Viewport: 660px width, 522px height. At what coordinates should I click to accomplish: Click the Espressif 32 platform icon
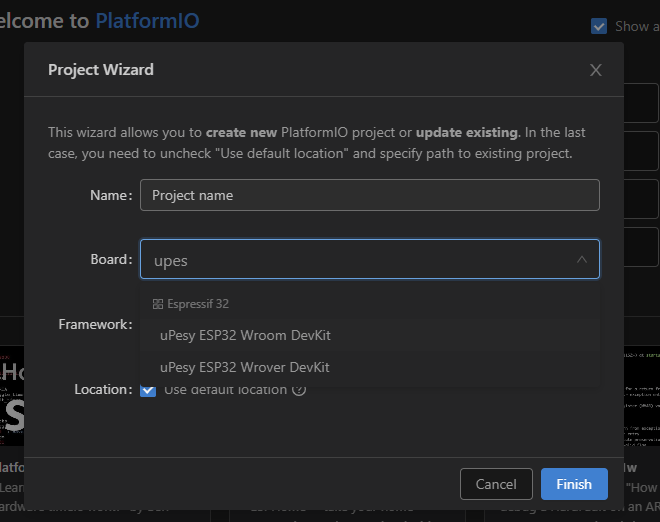tap(158, 304)
